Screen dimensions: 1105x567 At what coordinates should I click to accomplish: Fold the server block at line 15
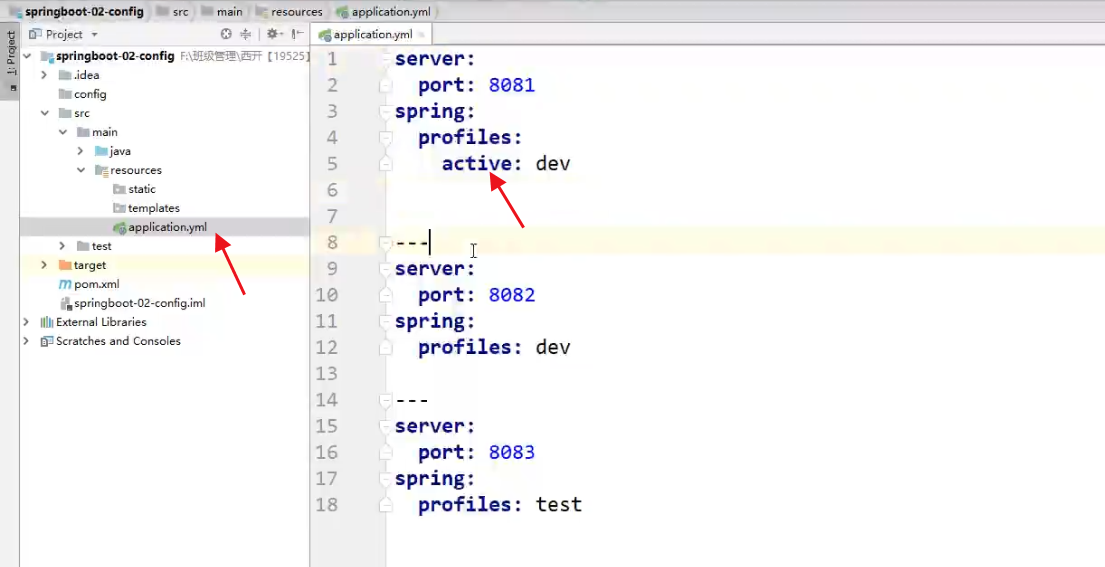(385, 426)
